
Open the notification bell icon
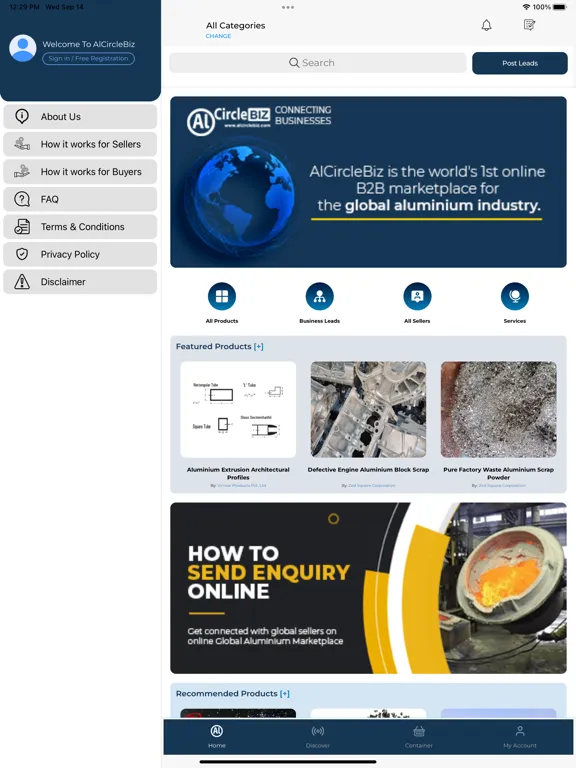(x=486, y=25)
